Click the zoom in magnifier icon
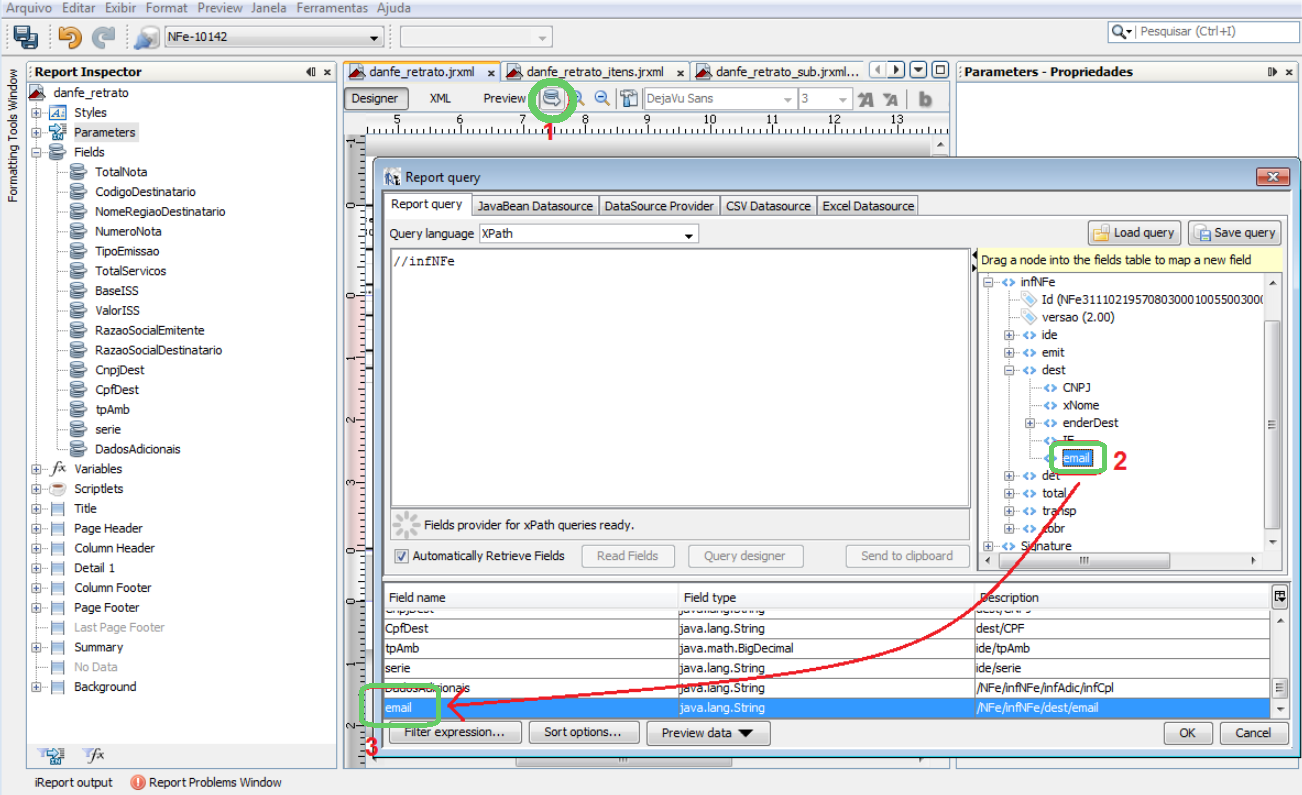 [x=577, y=98]
